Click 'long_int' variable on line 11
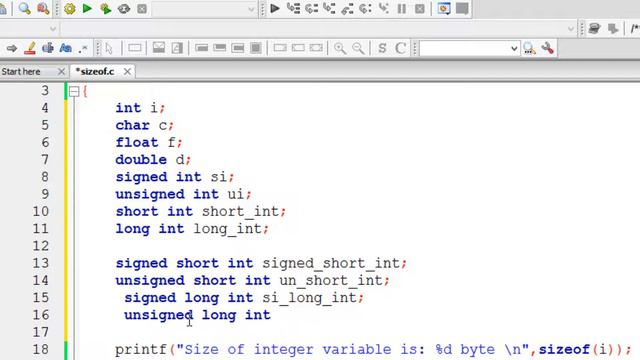This screenshot has width=640, height=360. pyautogui.click(x=227, y=229)
